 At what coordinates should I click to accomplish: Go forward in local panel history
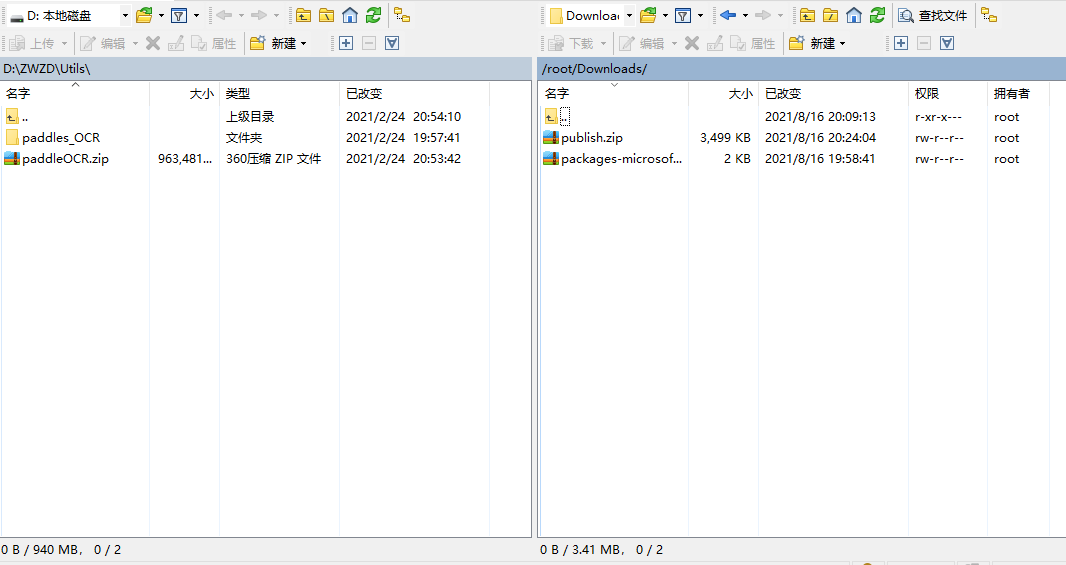(x=259, y=15)
